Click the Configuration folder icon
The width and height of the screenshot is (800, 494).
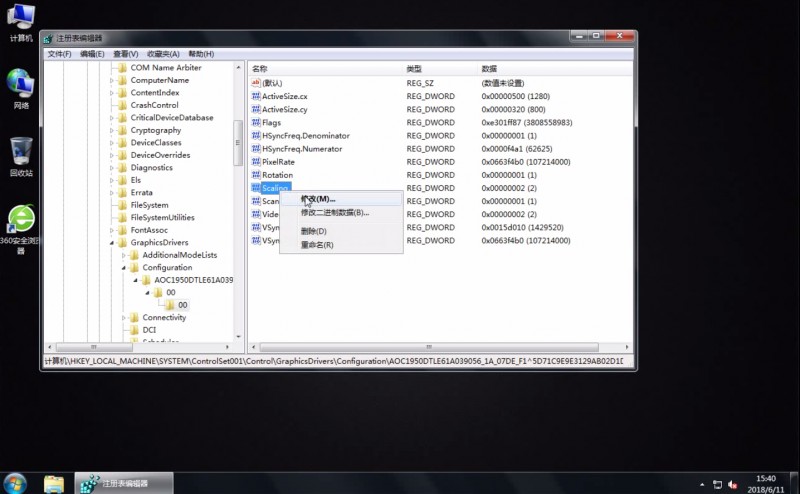point(134,267)
